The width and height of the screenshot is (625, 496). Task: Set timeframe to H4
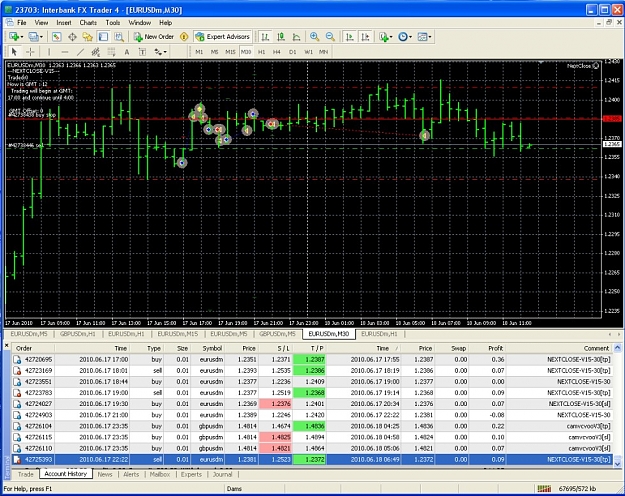pos(277,52)
